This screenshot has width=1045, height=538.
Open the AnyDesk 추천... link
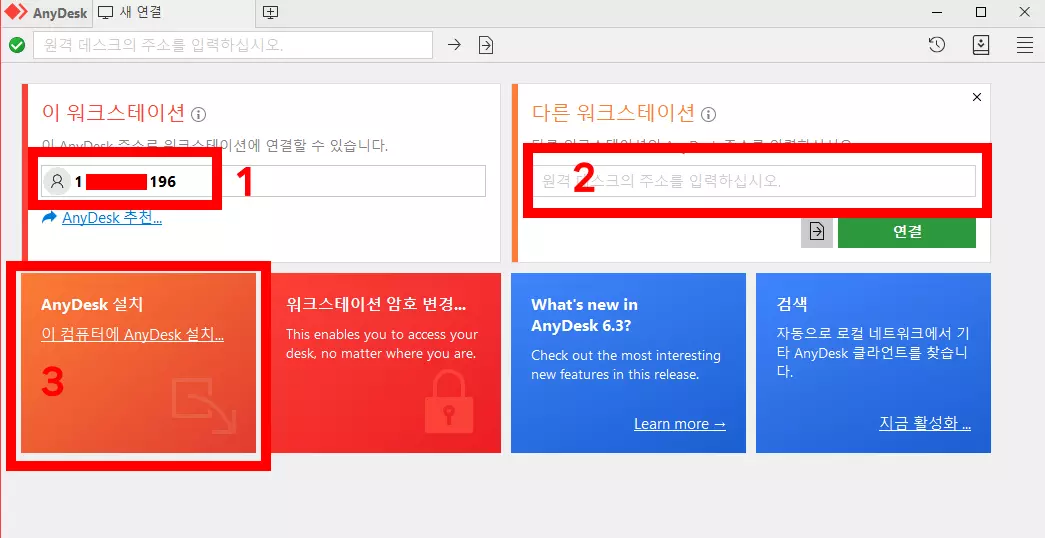pyautogui.click(x=112, y=218)
